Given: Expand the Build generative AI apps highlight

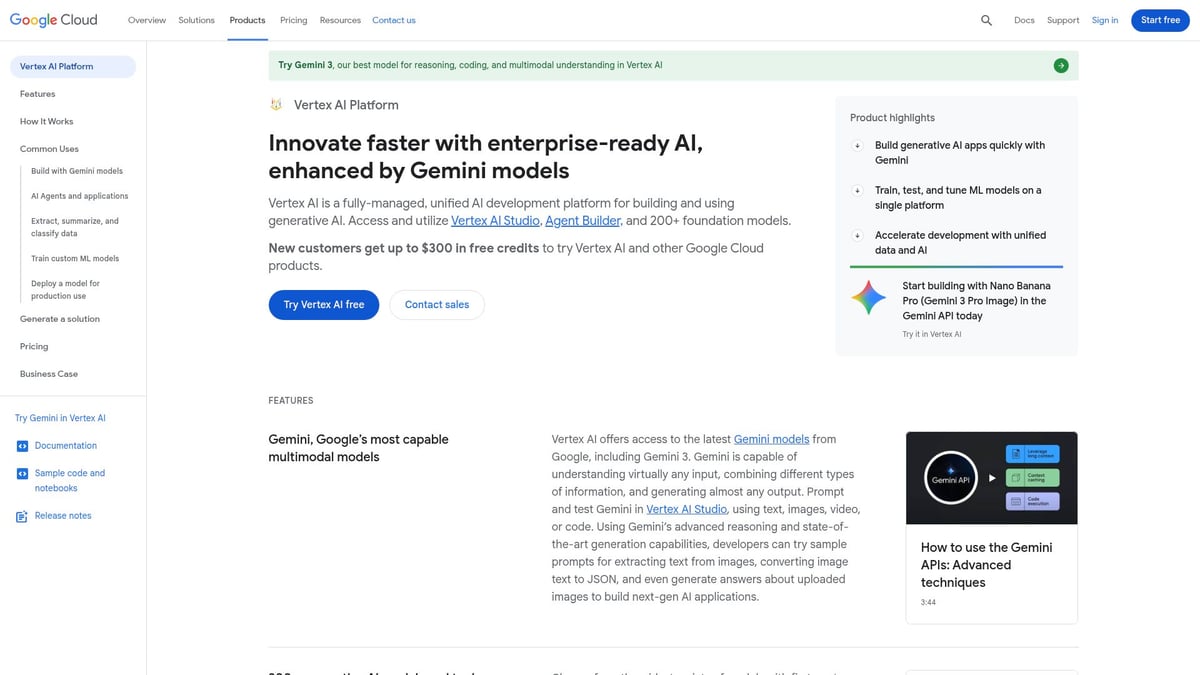Looking at the screenshot, I should (857, 146).
